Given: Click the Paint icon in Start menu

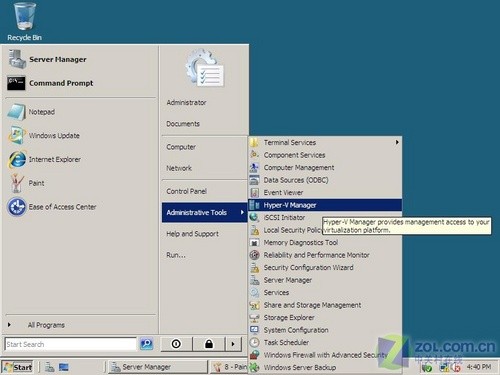Looking at the screenshot, I should click(16, 183).
